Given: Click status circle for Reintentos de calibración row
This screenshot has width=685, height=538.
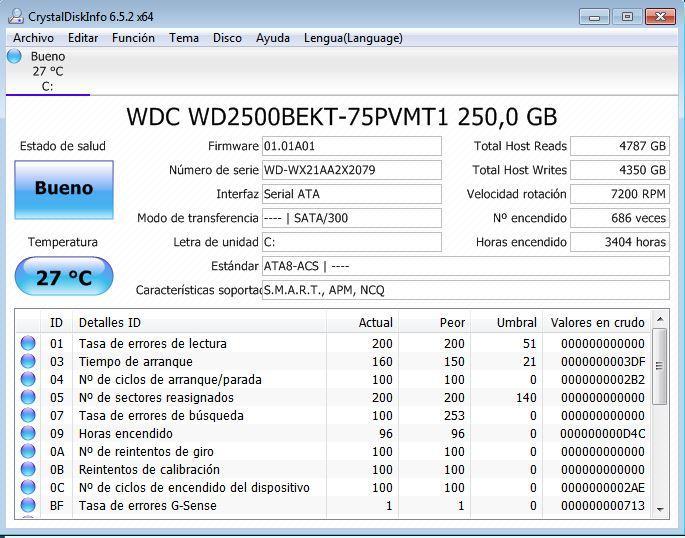Looking at the screenshot, I should click(28, 469).
